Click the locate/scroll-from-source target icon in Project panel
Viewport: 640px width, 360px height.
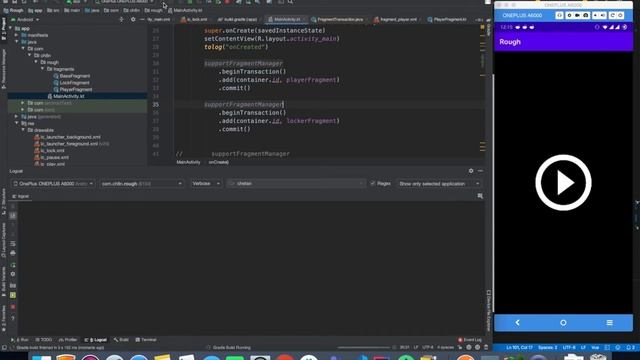pos(121,19)
